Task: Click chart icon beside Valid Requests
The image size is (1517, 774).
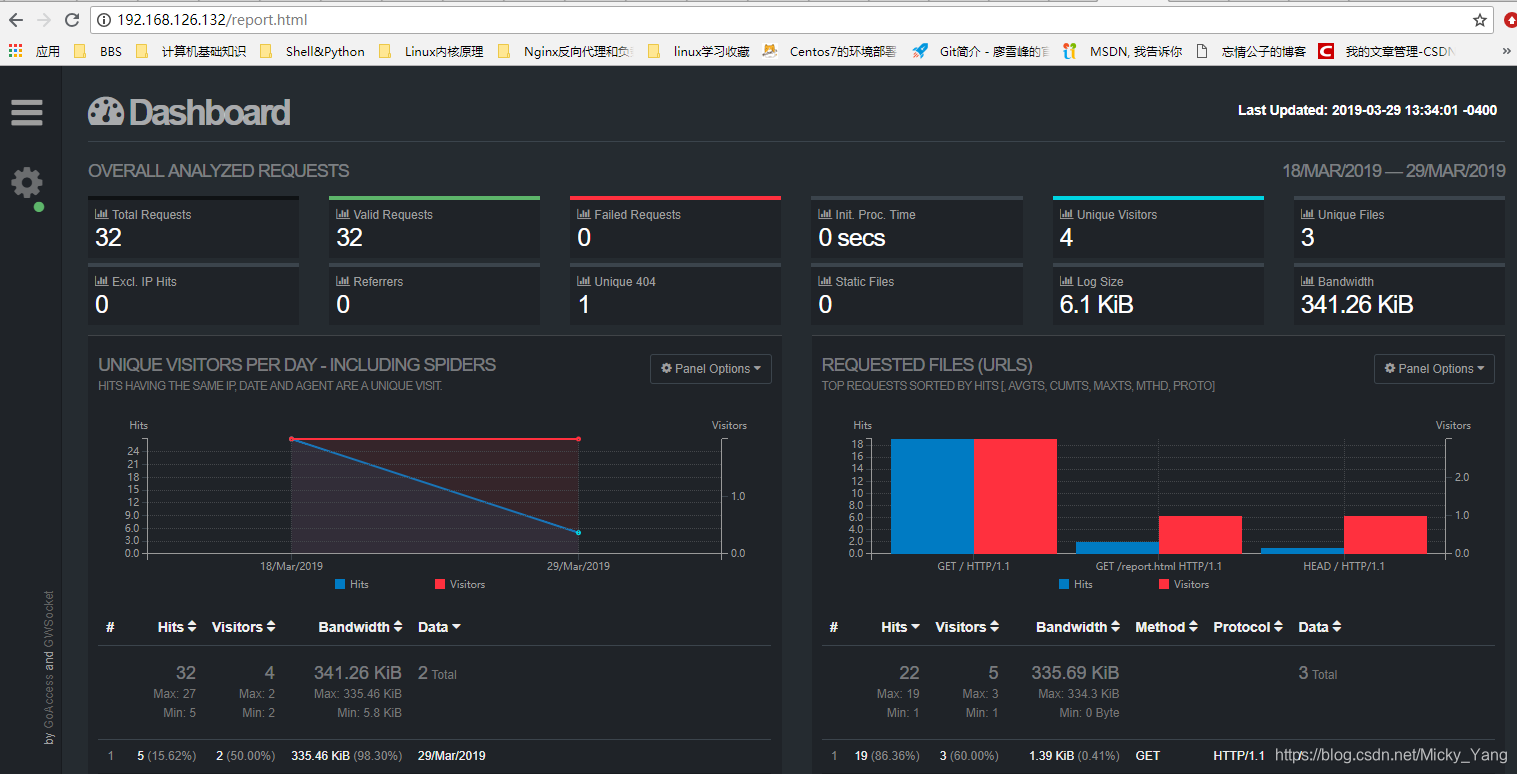Action: [343, 214]
